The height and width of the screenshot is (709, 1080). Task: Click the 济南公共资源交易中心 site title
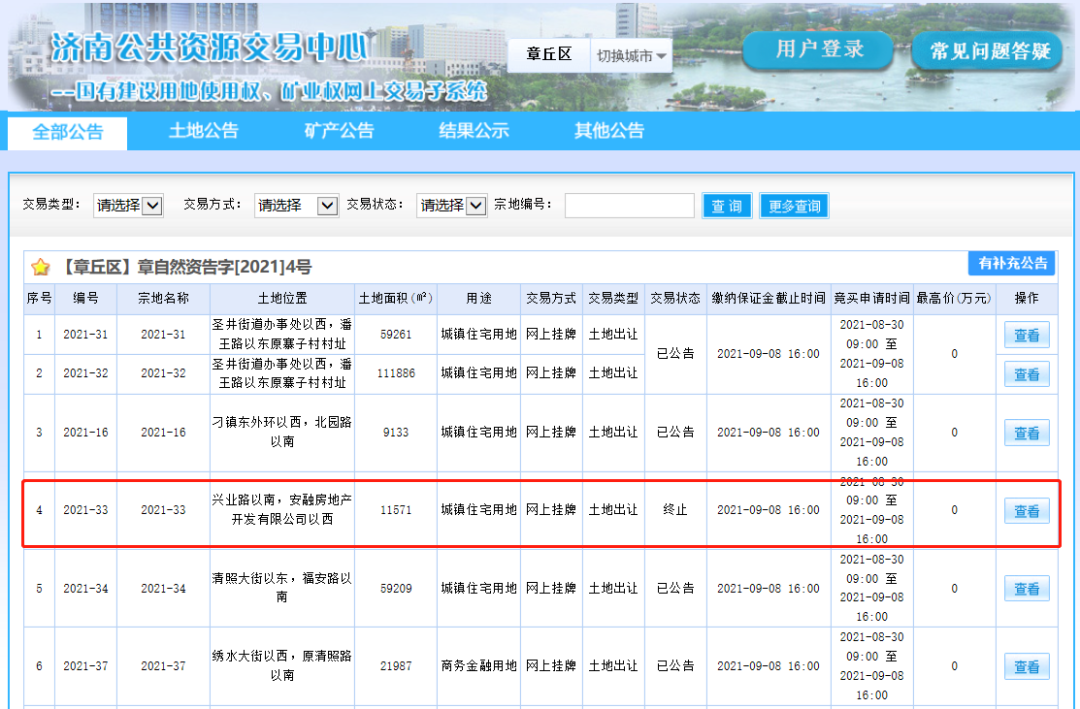pyautogui.click(x=209, y=47)
